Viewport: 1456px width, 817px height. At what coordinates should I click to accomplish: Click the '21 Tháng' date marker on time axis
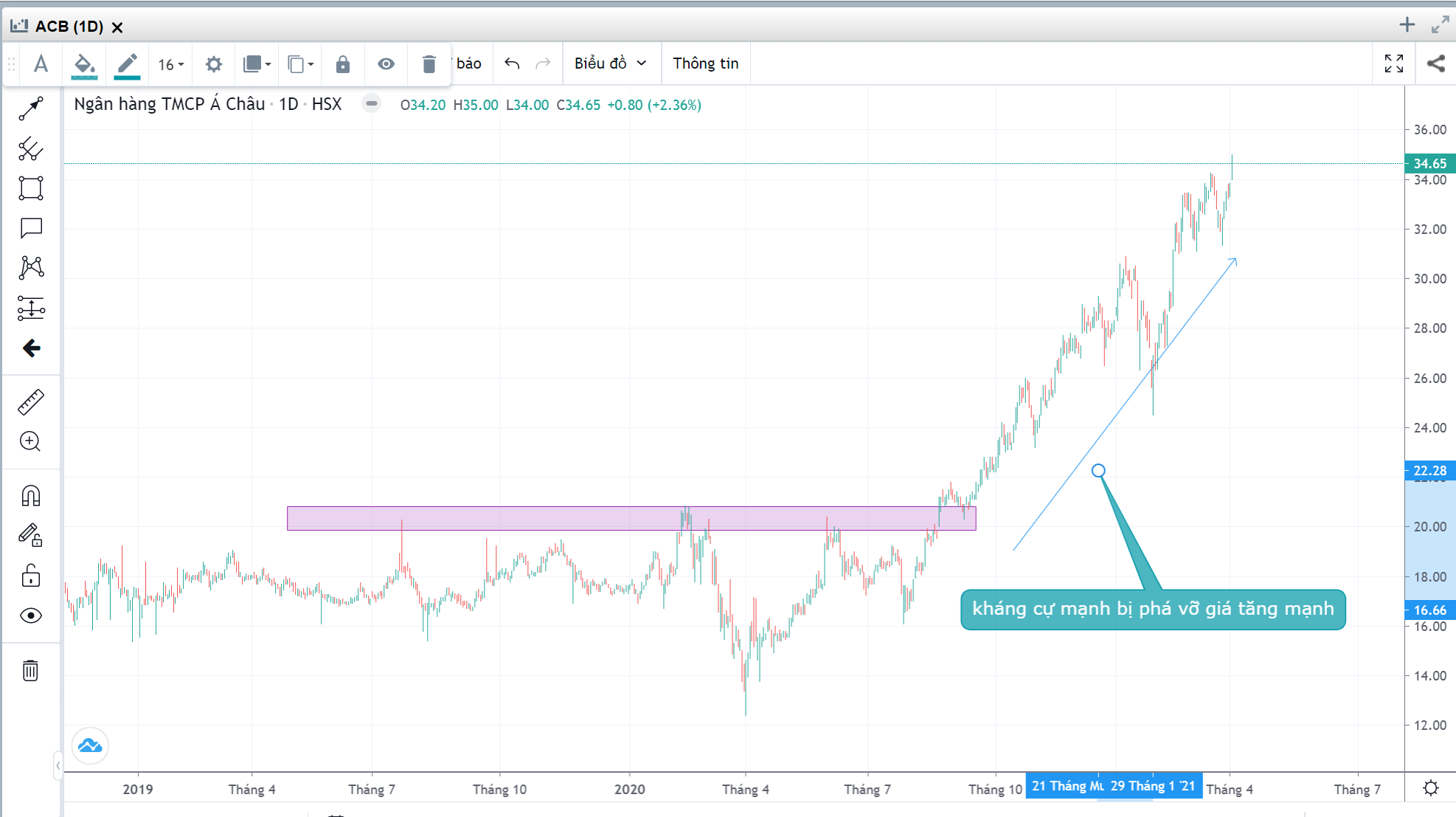tap(1066, 786)
